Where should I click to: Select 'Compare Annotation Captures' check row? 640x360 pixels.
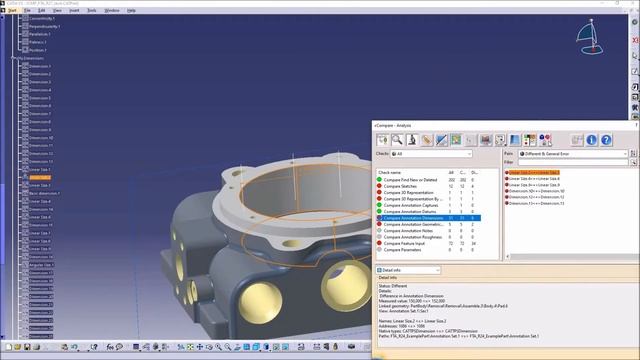(x=428, y=205)
